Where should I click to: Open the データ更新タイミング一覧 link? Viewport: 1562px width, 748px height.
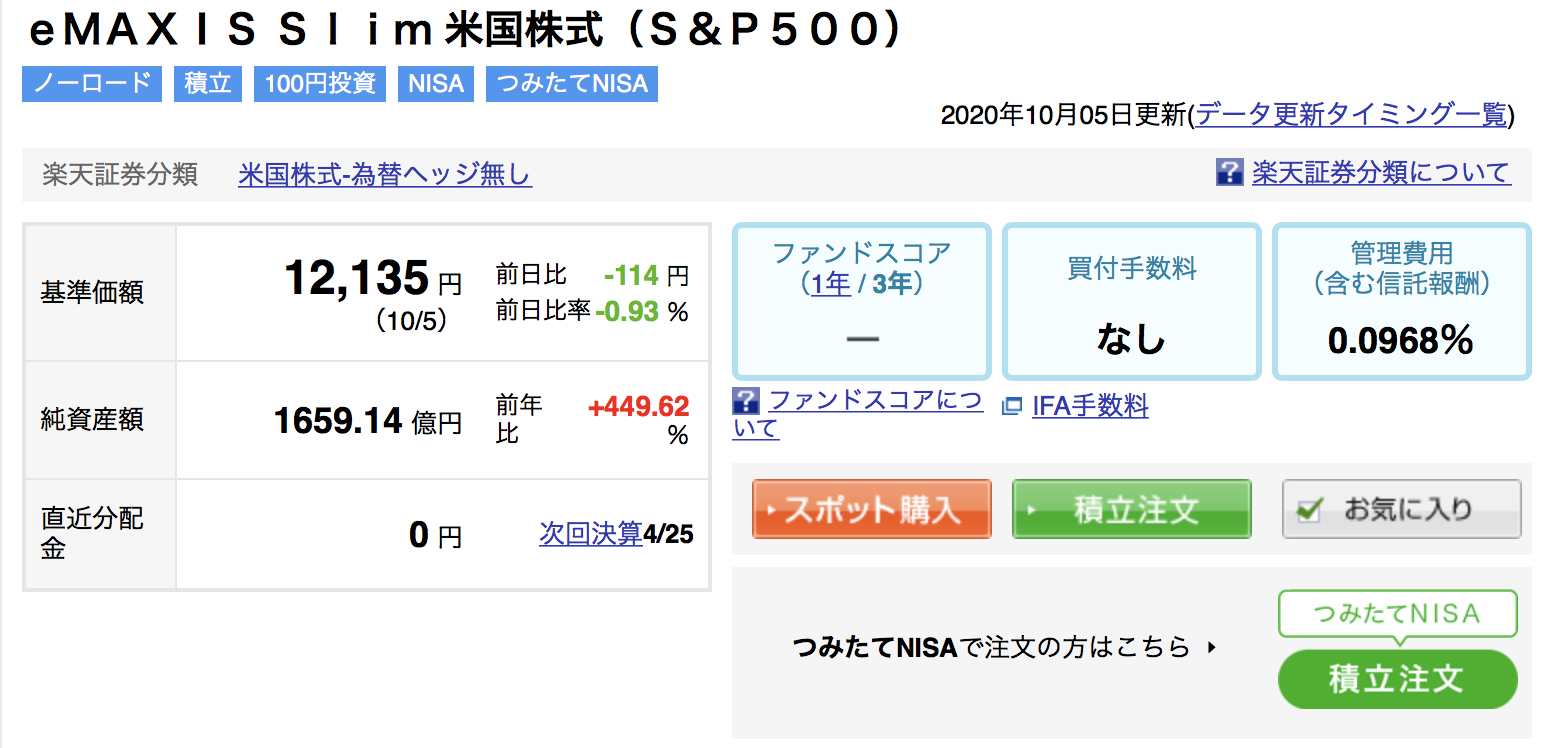pyautogui.click(x=1350, y=115)
